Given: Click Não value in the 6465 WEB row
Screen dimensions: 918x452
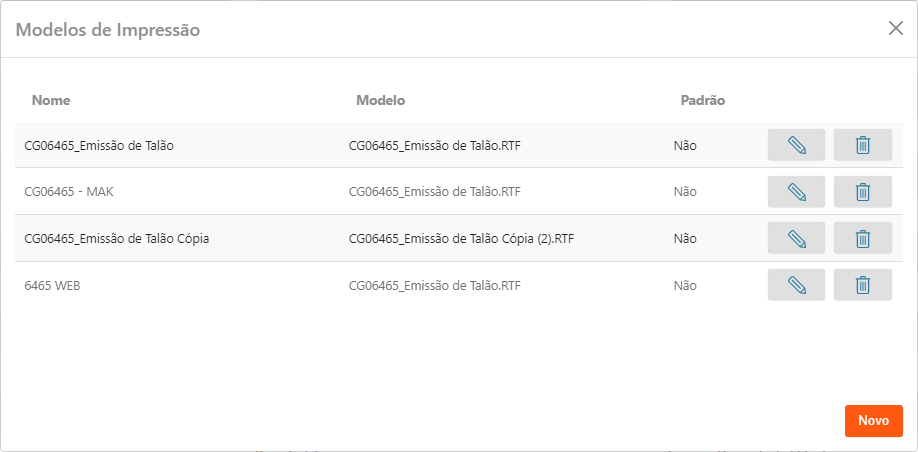Looking at the screenshot, I should tap(685, 285).
